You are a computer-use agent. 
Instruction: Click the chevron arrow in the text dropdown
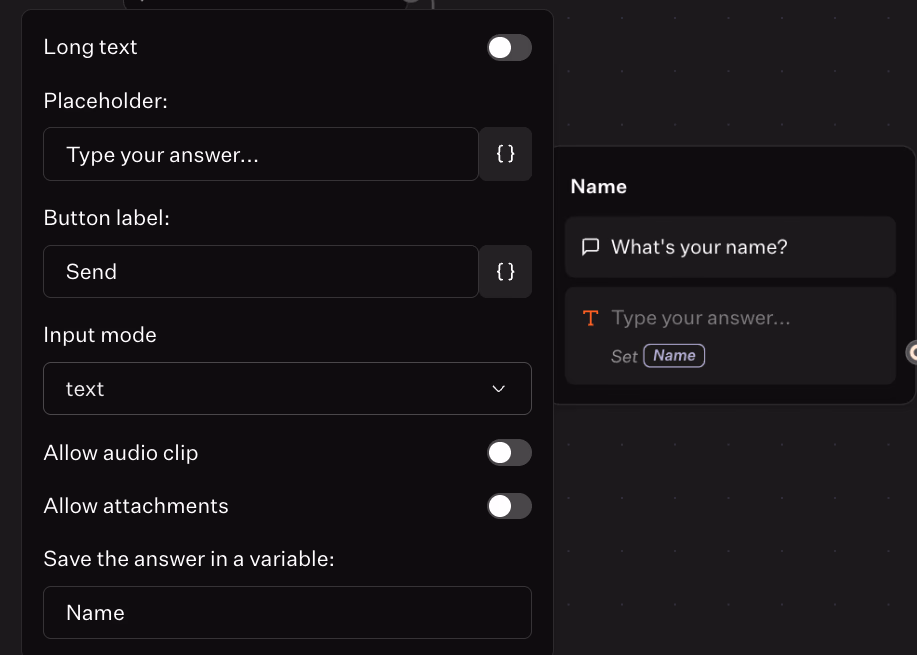tap(499, 389)
